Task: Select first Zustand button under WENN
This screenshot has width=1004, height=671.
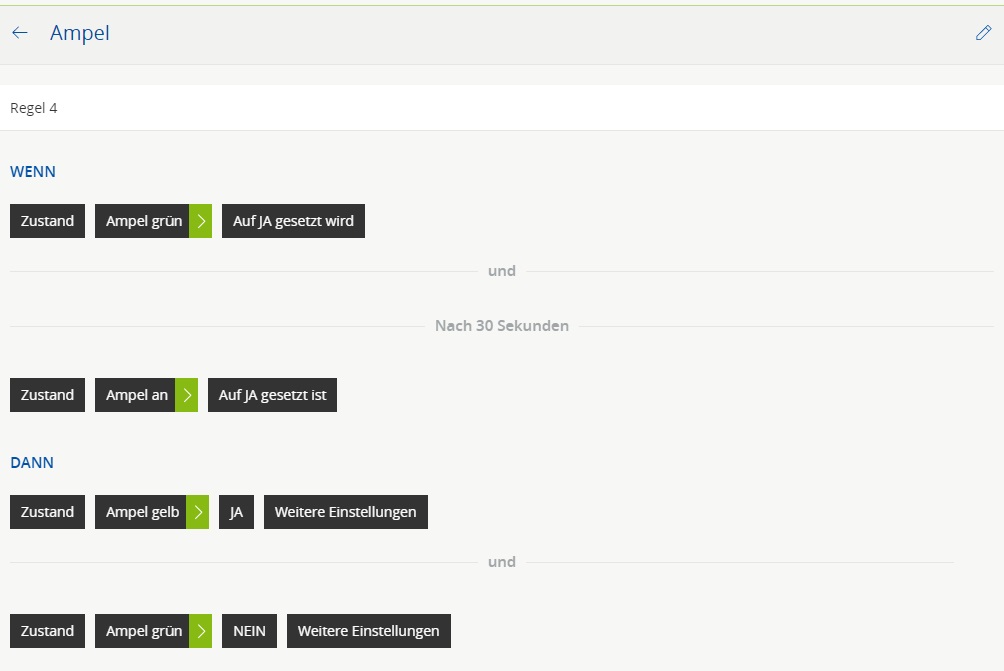Action: tap(47, 221)
